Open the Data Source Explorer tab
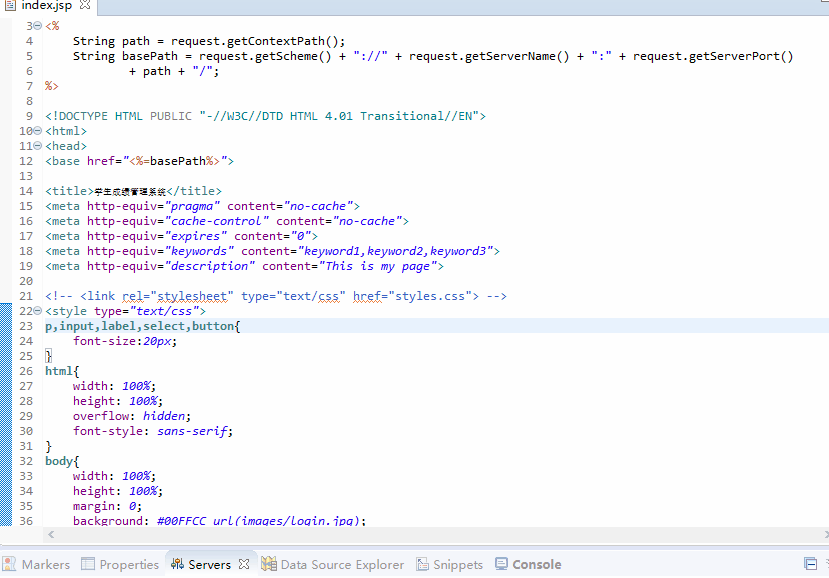Image resolution: width=829 pixels, height=578 pixels. point(332,564)
